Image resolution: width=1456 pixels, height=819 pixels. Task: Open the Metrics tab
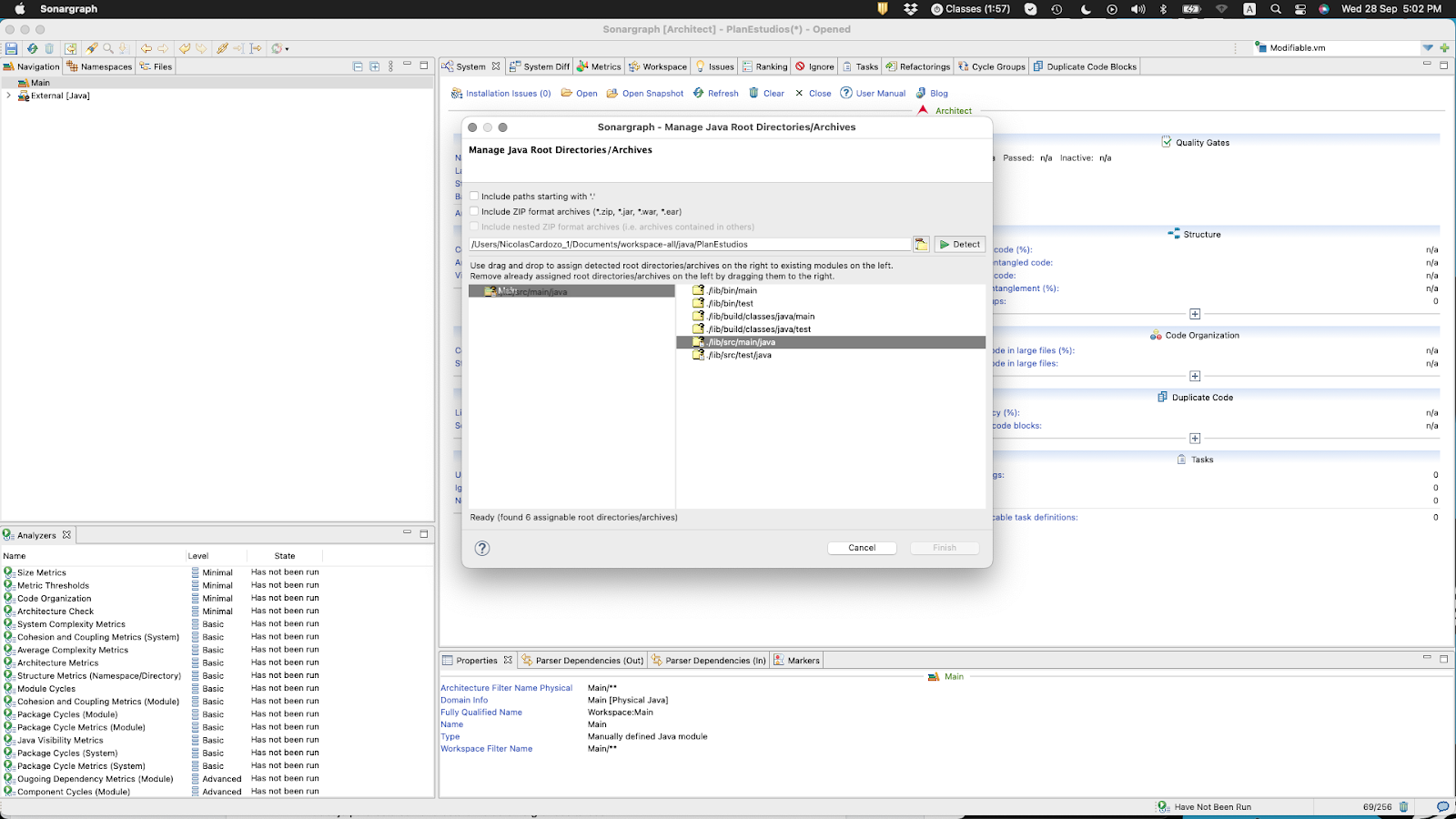[x=599, y=66]
